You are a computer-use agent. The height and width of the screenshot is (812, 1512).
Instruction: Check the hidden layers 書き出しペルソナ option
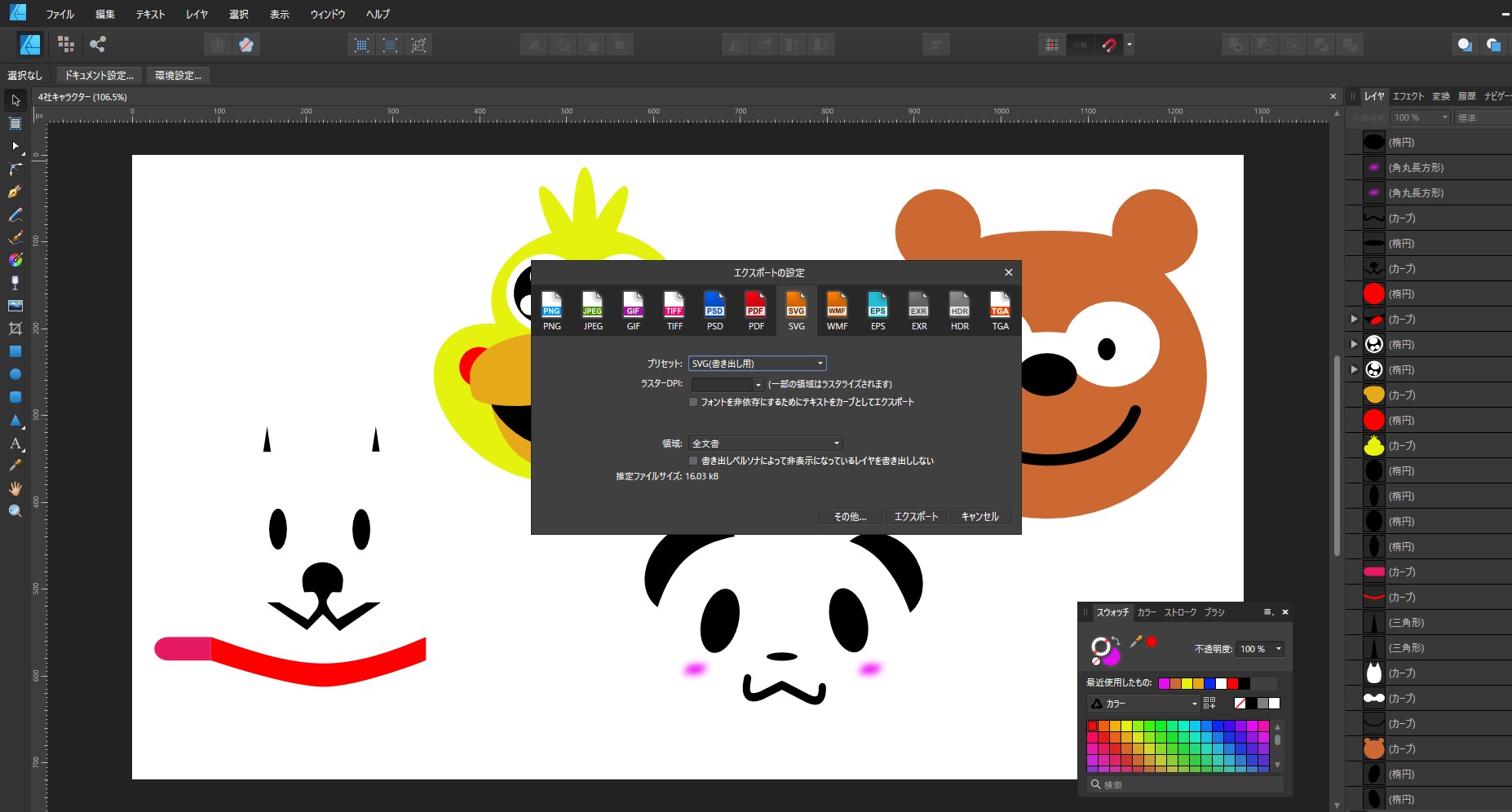click(x=694, y=461)
